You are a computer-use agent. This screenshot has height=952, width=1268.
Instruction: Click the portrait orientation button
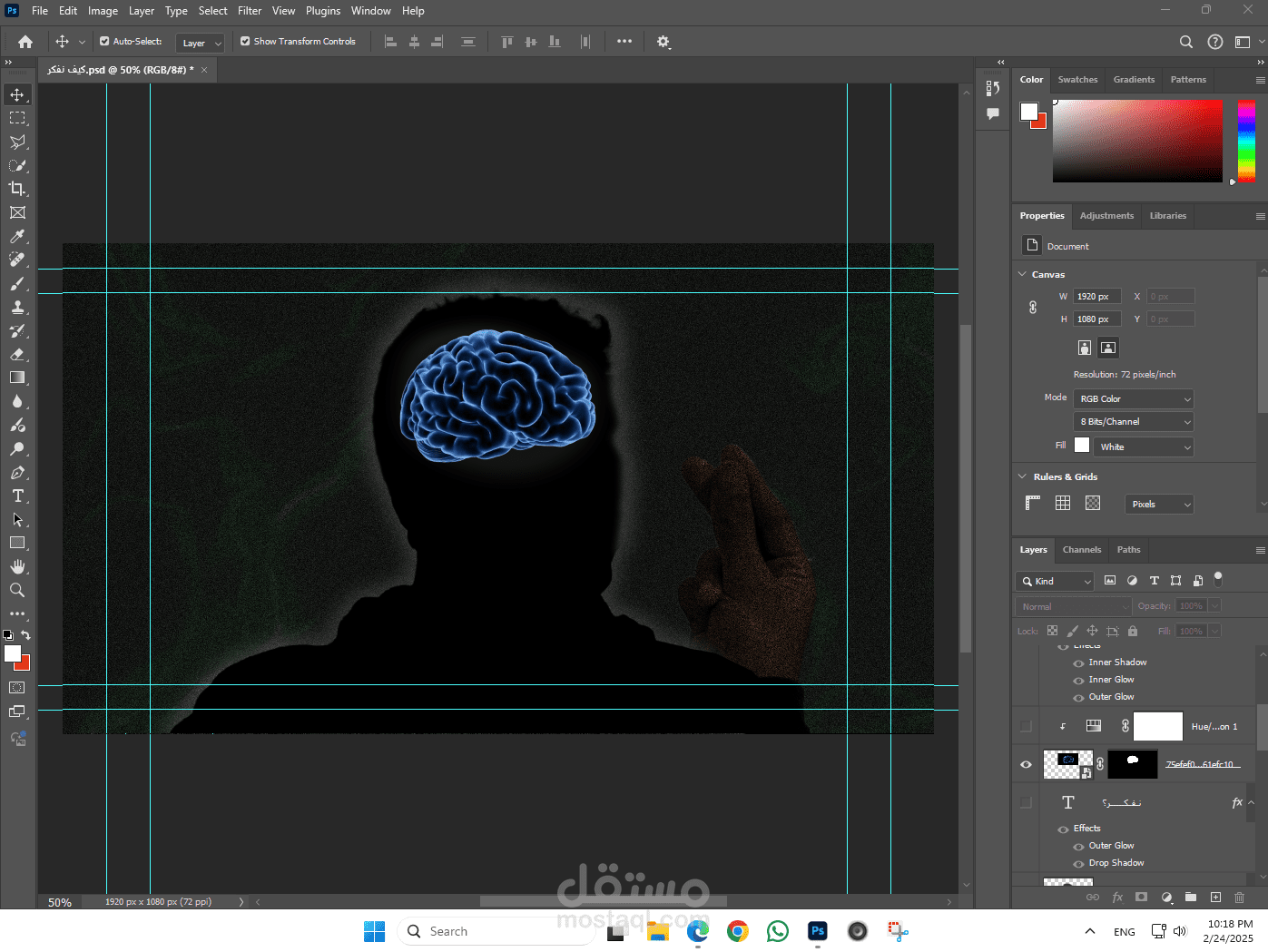tap(1084, 348)
